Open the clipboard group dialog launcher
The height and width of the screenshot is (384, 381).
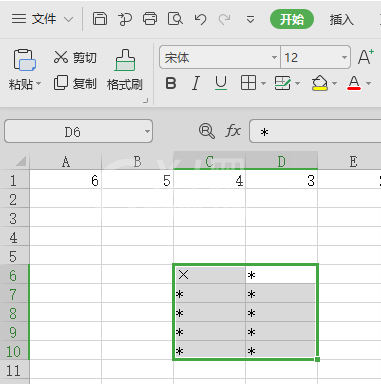click(x=145, y=100)
